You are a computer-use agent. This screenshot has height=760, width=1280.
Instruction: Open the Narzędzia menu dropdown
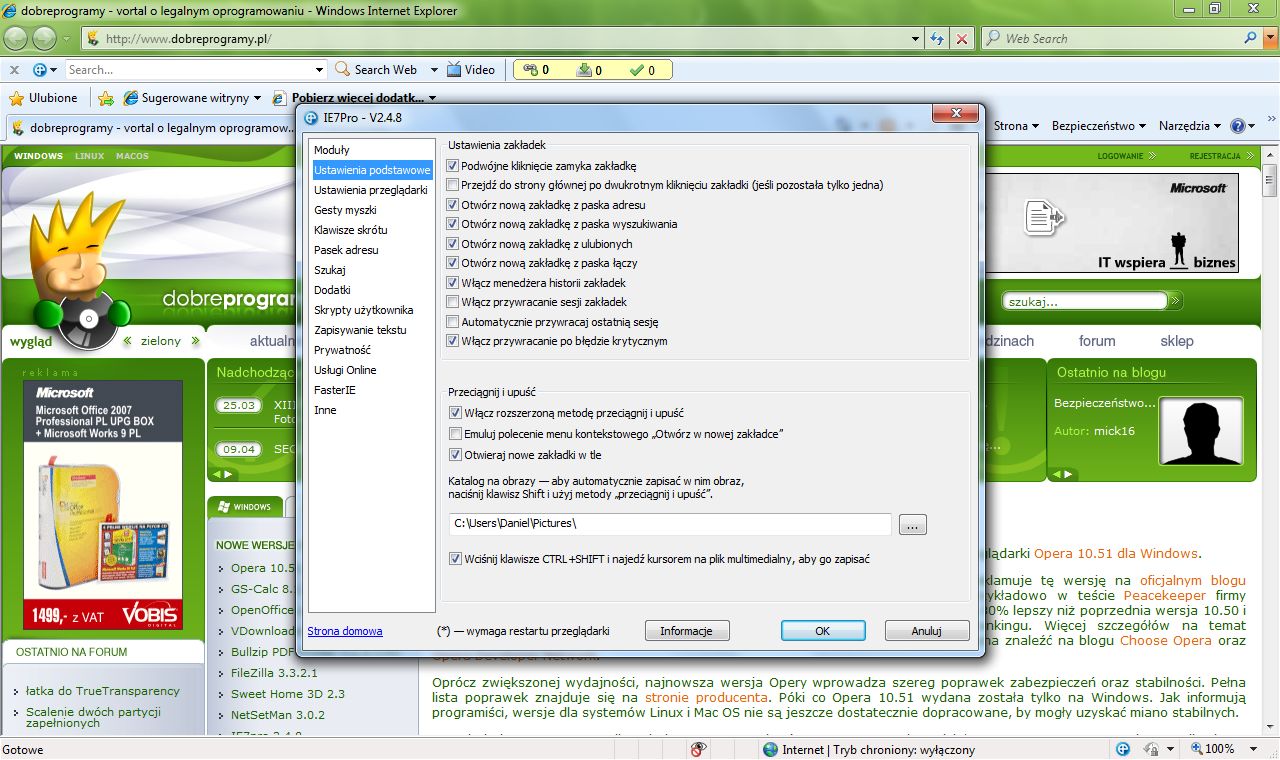click(x=1190, y=126)
